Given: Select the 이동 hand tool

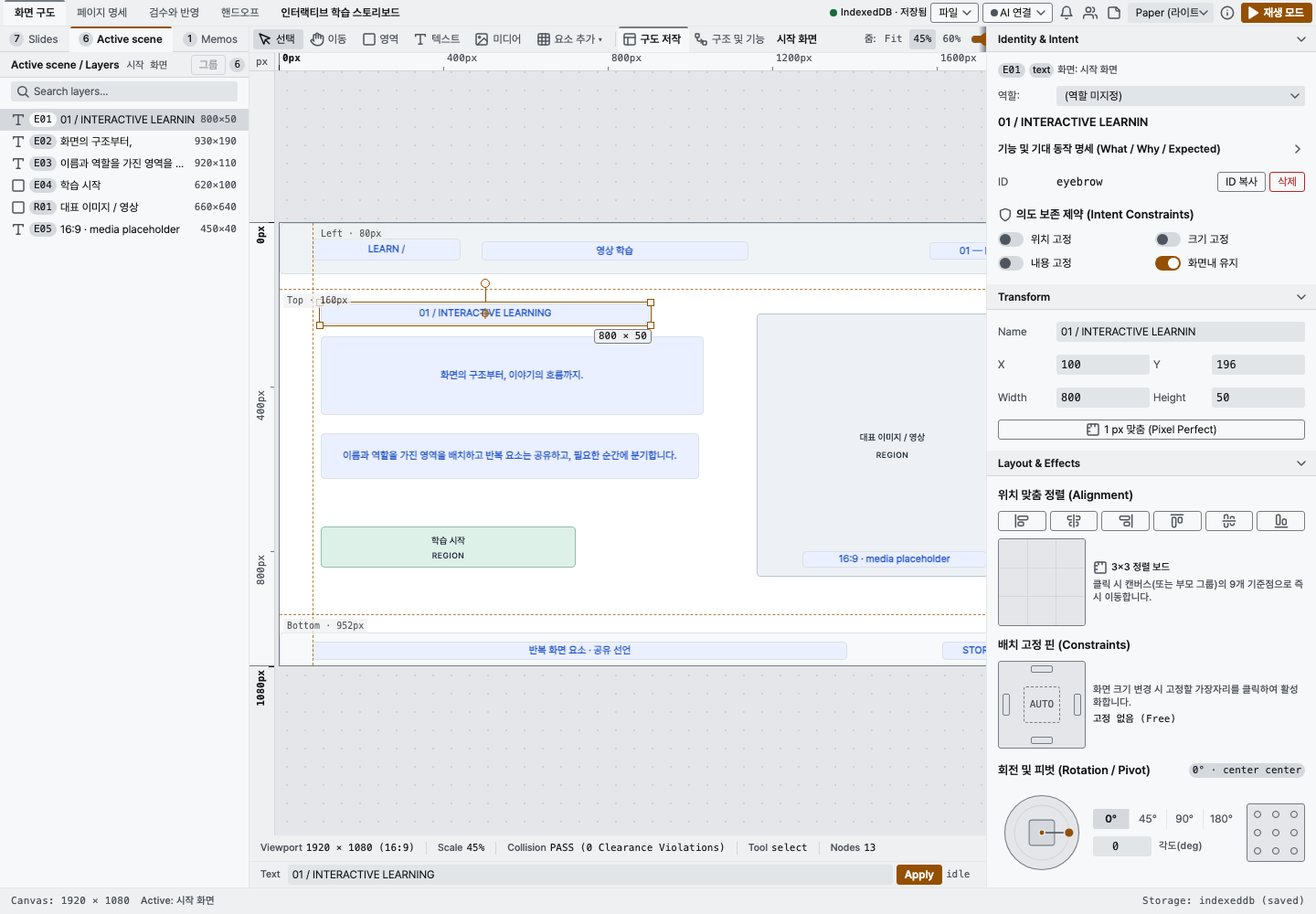Looking at the screenshot, I should coord(329,39).
